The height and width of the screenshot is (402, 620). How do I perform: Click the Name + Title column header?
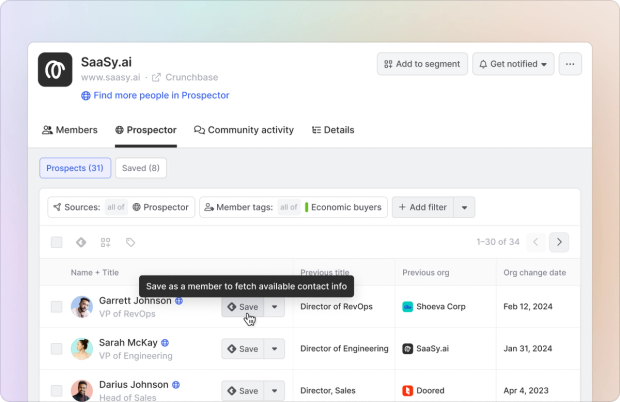point(95,272)
